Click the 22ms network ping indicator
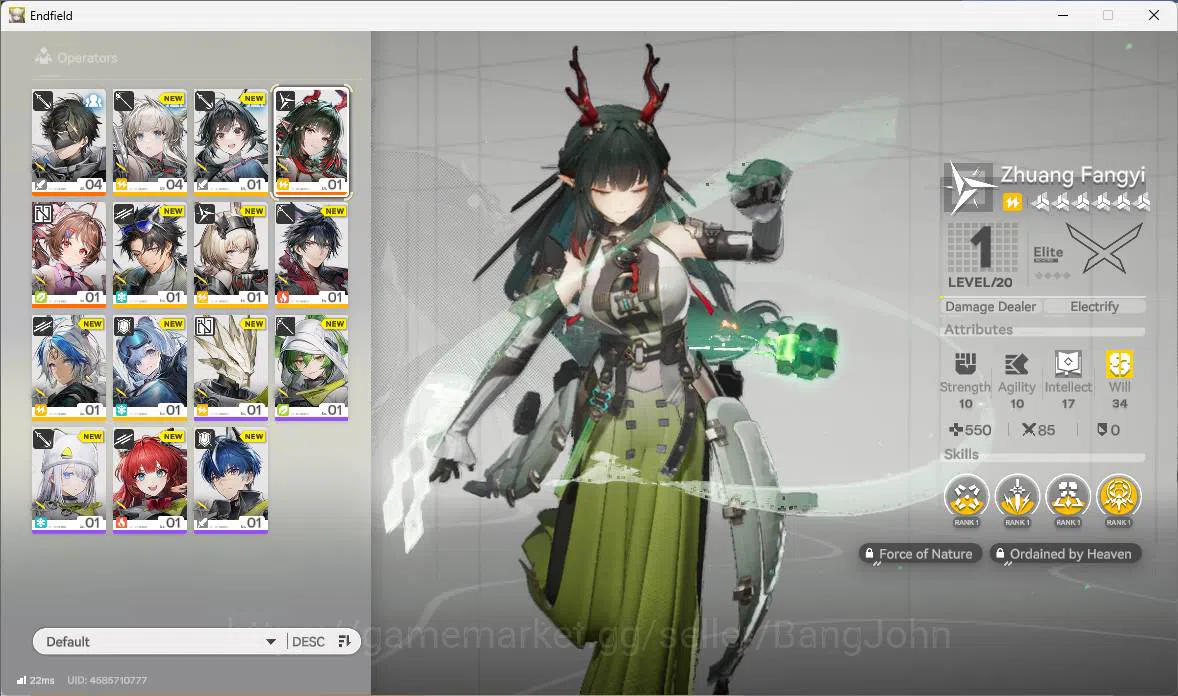The image size is (1178, 696). point(35,680)
